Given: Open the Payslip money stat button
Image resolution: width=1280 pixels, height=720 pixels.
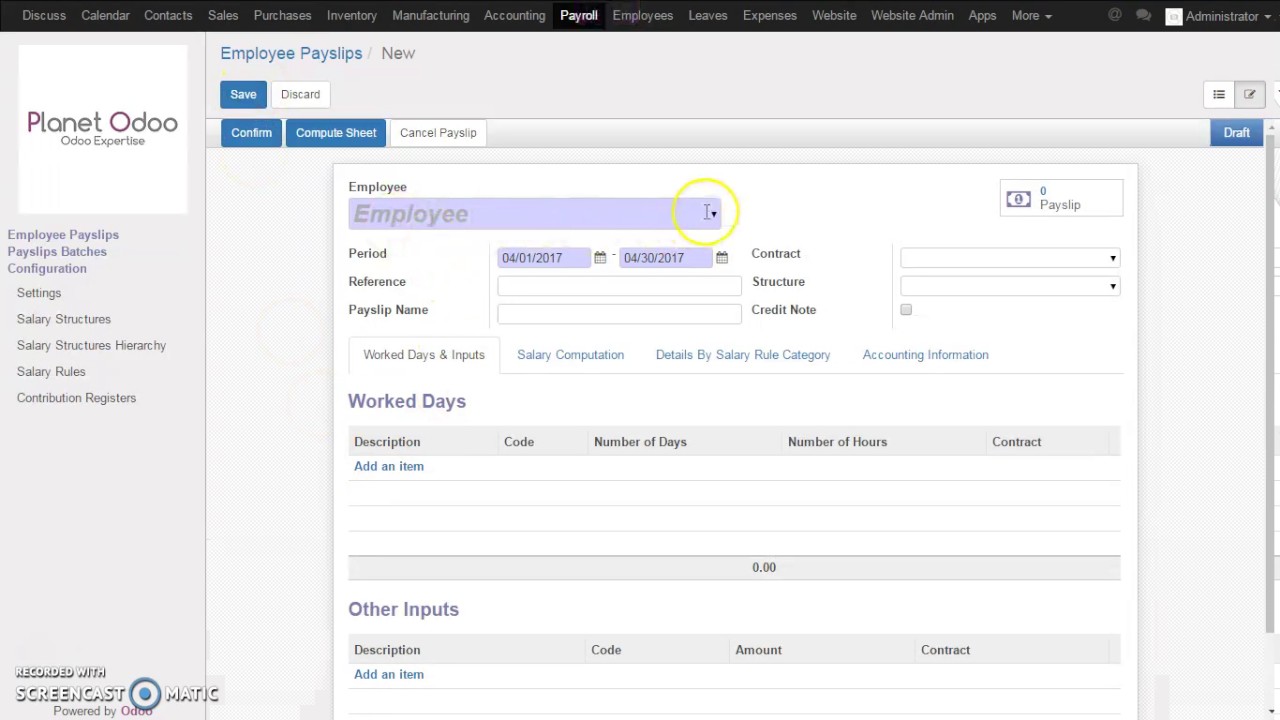Looking at the screenshot, I should coord(1062,198).
